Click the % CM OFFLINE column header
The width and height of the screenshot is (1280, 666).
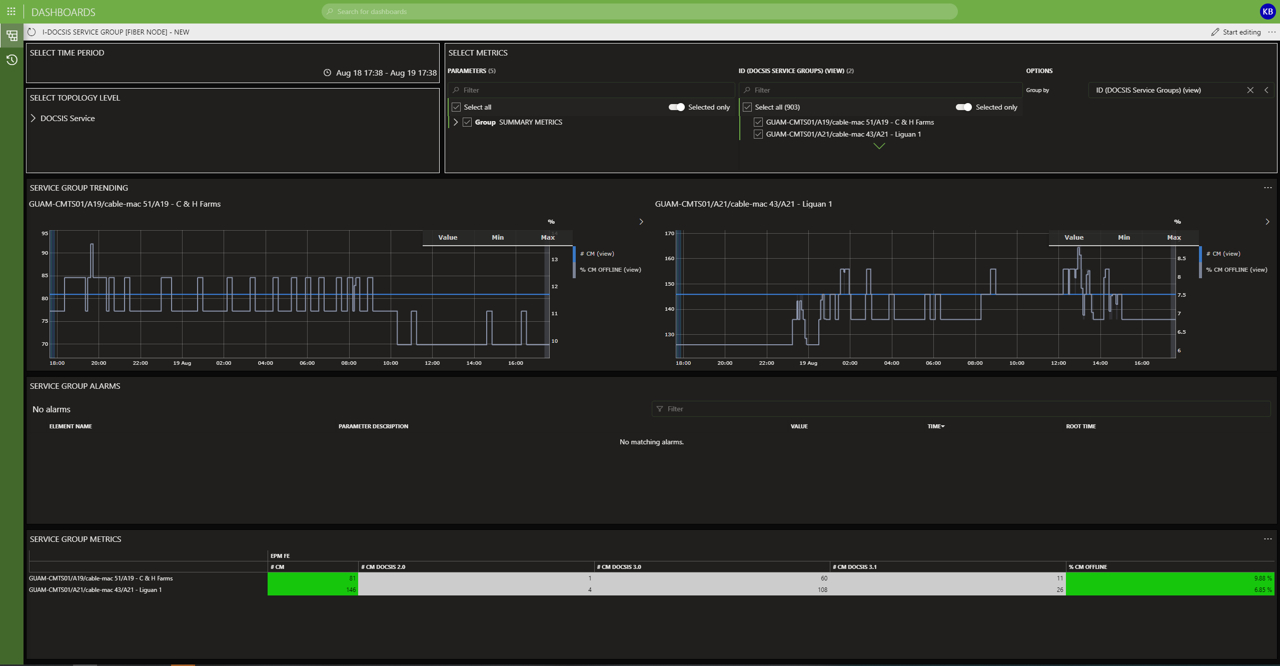pos(1170,567)
